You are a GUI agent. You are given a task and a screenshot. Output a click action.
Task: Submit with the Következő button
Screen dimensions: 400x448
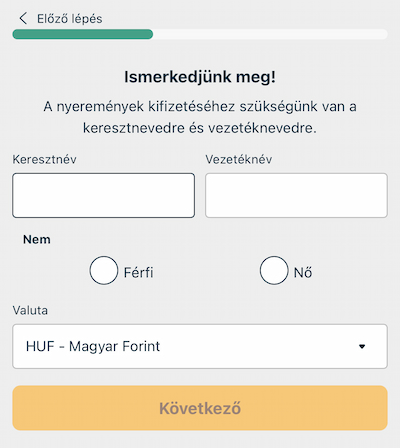coord(200,408)
